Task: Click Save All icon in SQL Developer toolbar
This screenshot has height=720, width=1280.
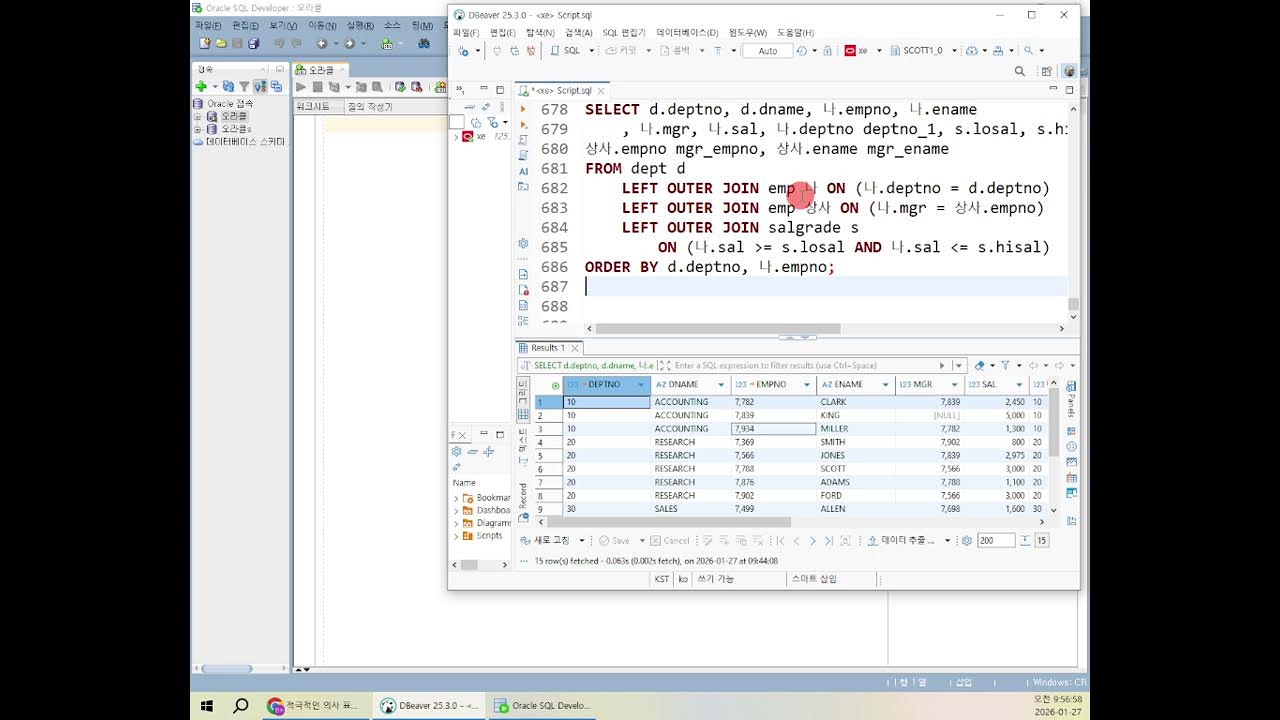Action: point(253,43)
